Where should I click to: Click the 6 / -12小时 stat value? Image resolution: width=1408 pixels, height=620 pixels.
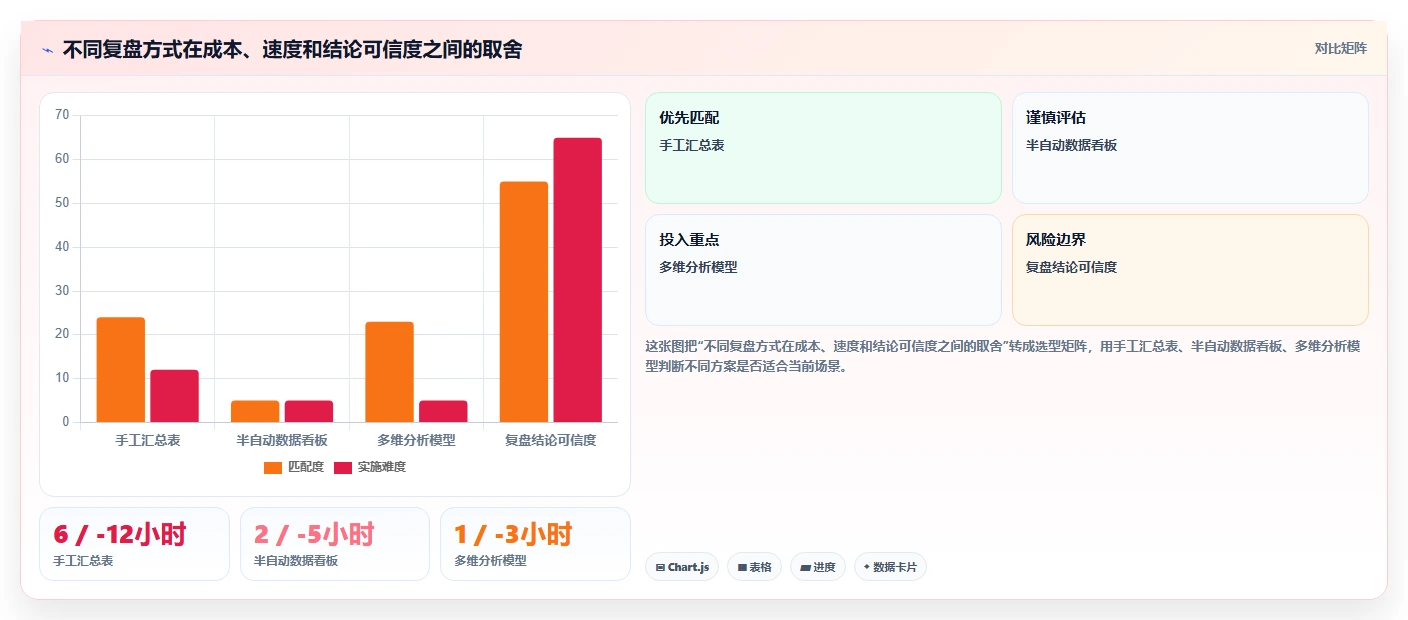[120, 534]
